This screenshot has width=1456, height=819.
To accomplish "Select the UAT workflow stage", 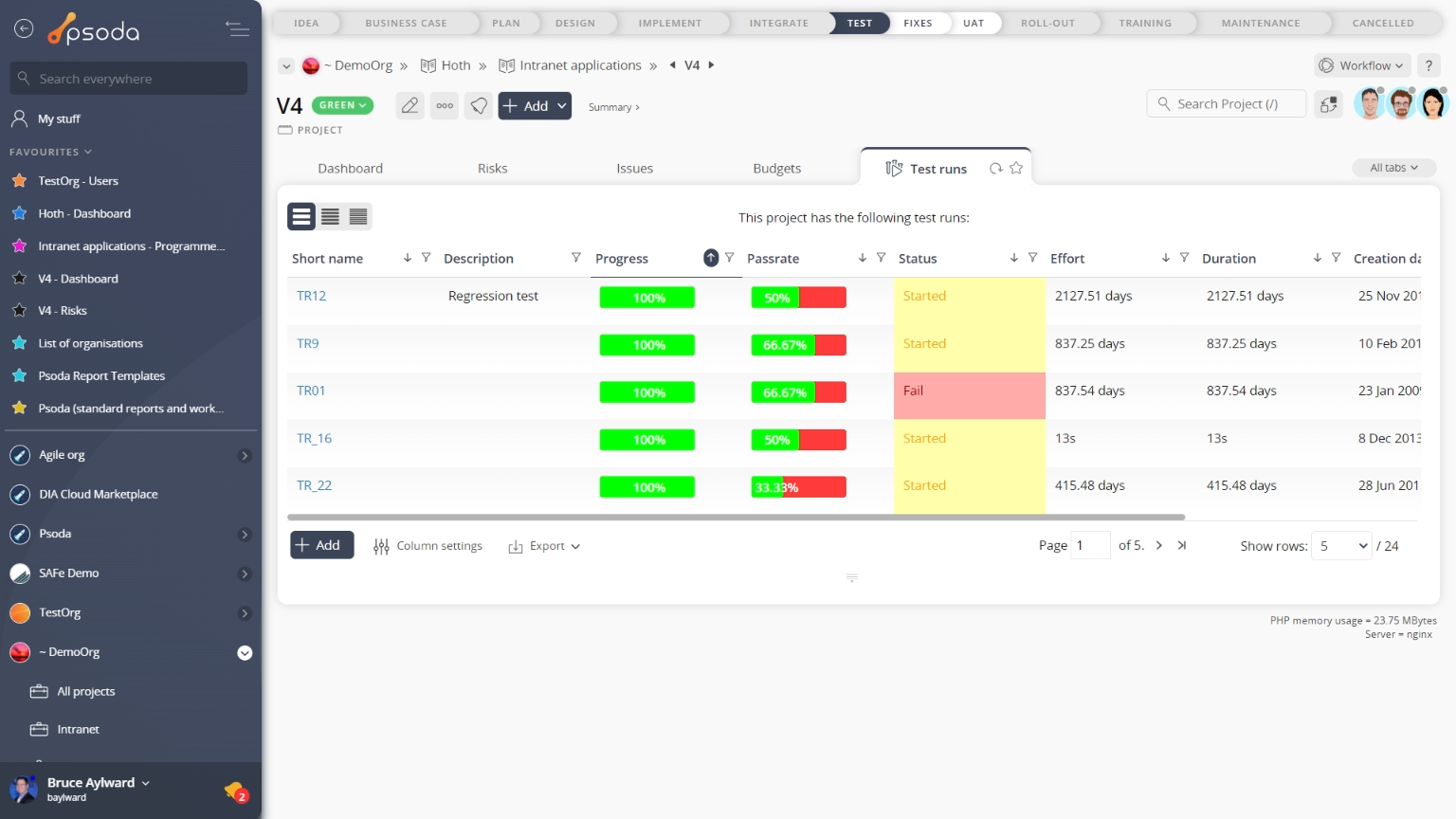I will tap(974, 23).
